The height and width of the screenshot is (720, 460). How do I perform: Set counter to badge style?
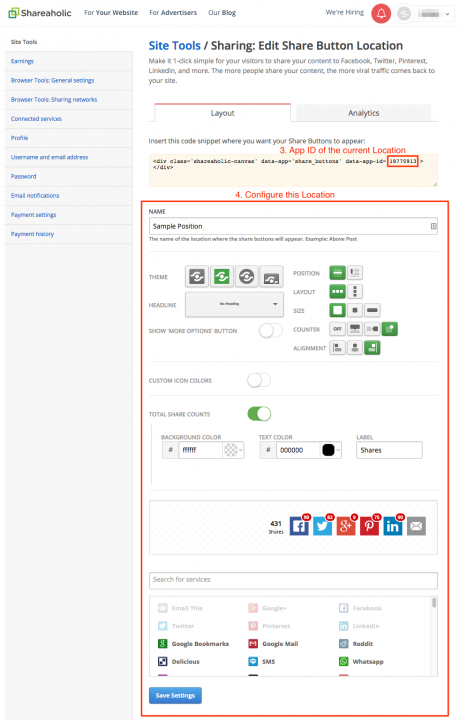point(390,329)
